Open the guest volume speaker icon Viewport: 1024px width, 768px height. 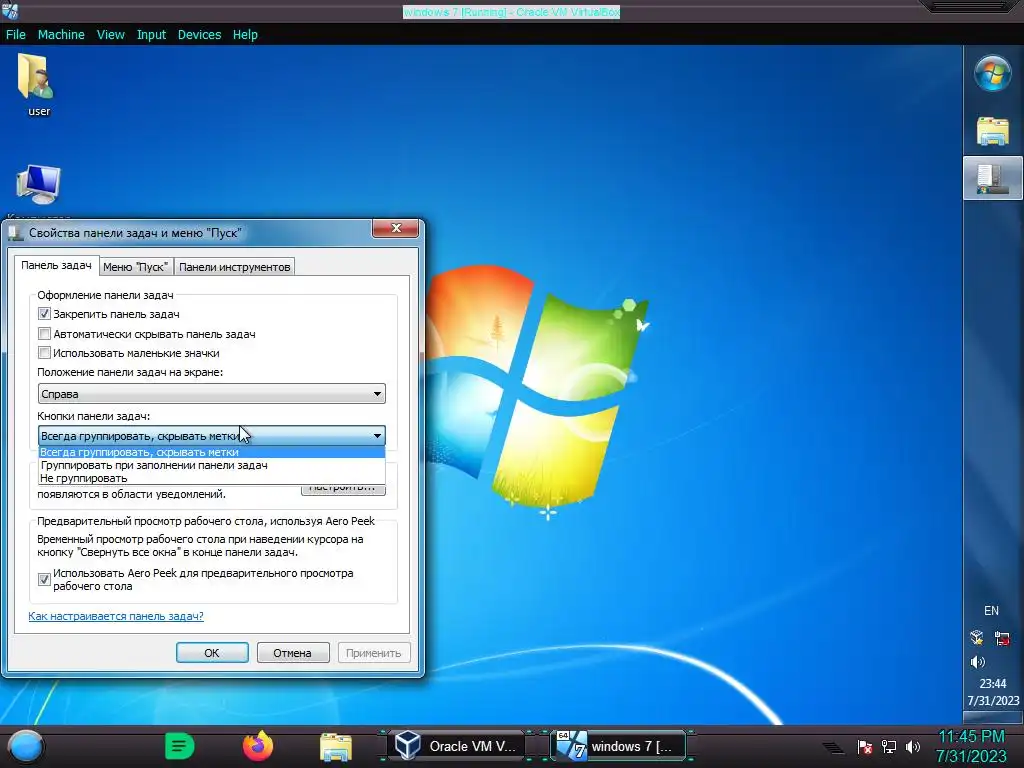(x=978, y=662)
